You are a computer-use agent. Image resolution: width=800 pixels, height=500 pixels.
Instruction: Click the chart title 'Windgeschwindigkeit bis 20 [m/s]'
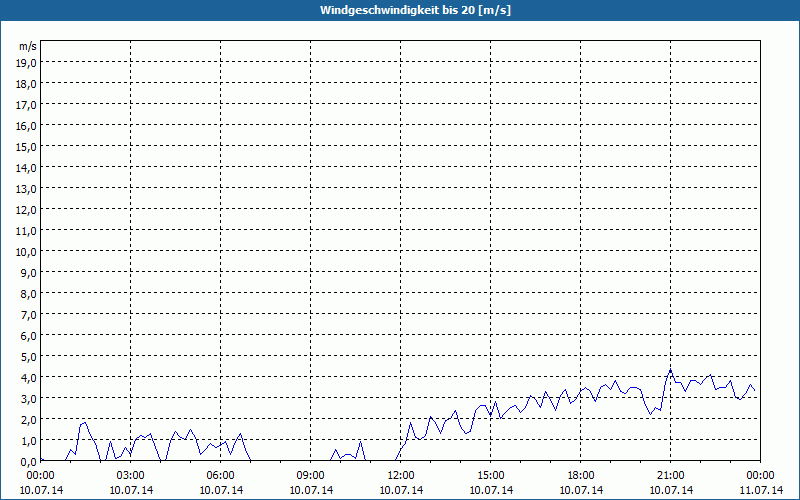pos(415,10)
